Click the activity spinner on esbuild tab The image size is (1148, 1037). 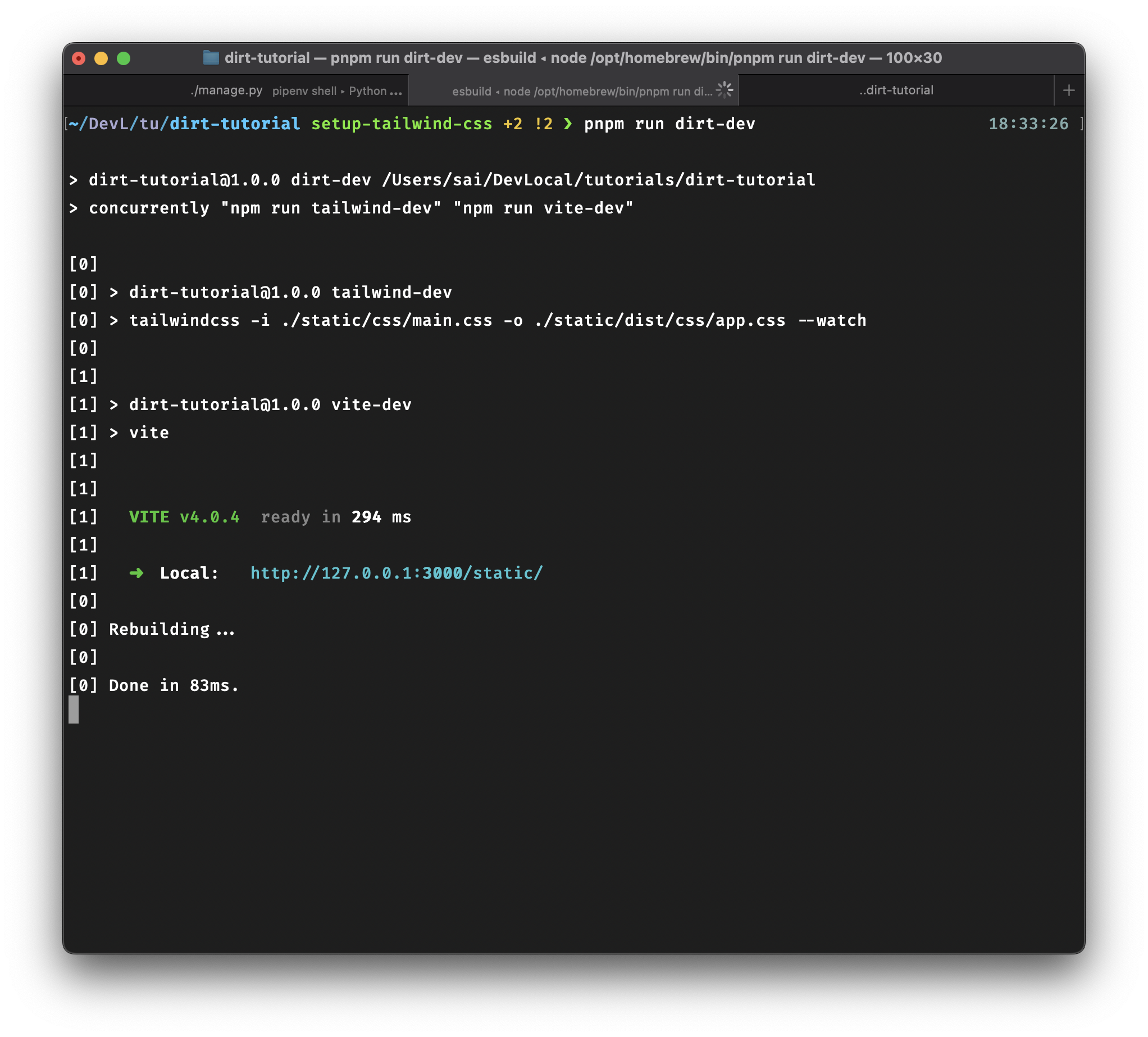[x=725, y=90]
